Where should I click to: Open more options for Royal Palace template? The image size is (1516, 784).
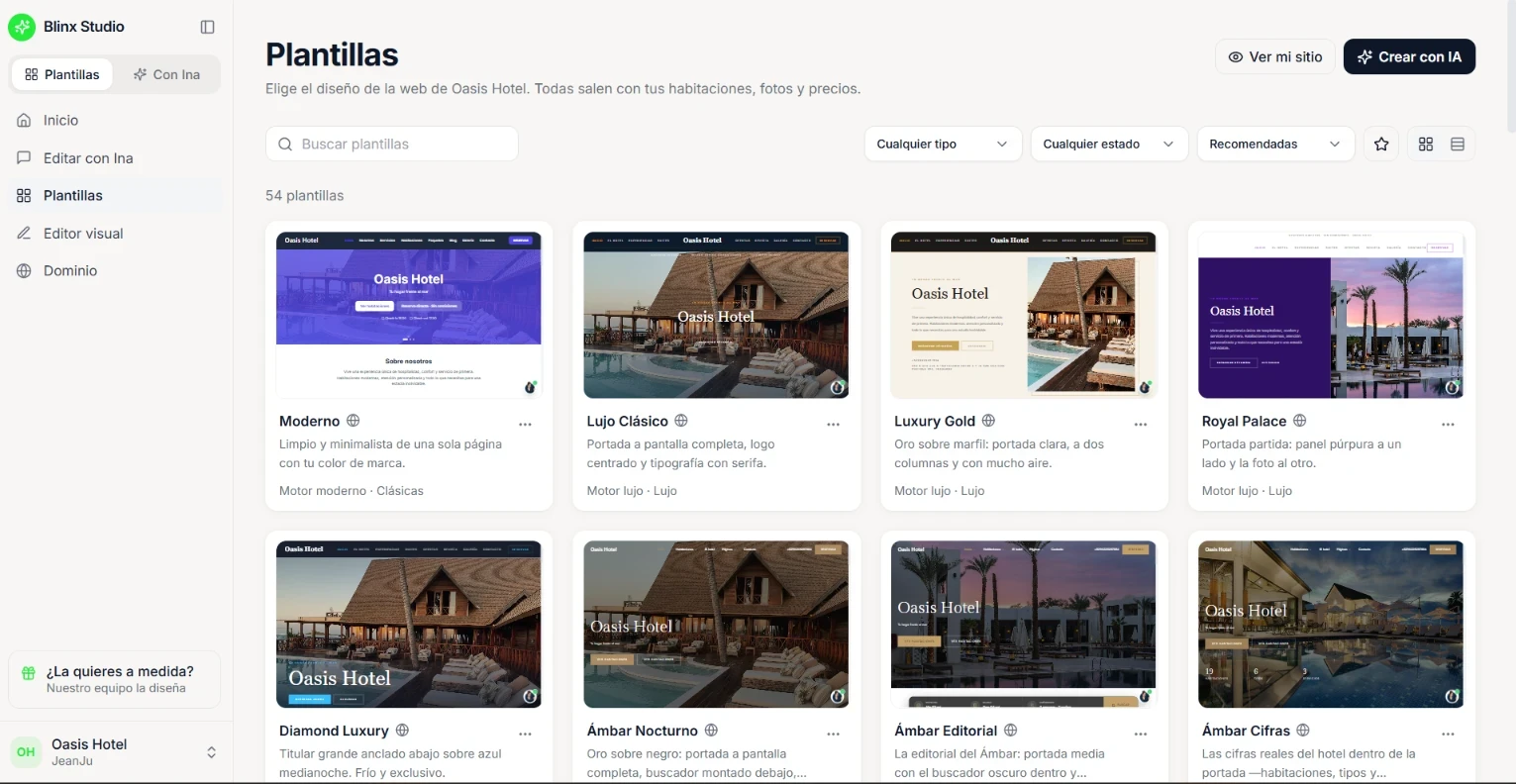click(x=1449, y=424)
